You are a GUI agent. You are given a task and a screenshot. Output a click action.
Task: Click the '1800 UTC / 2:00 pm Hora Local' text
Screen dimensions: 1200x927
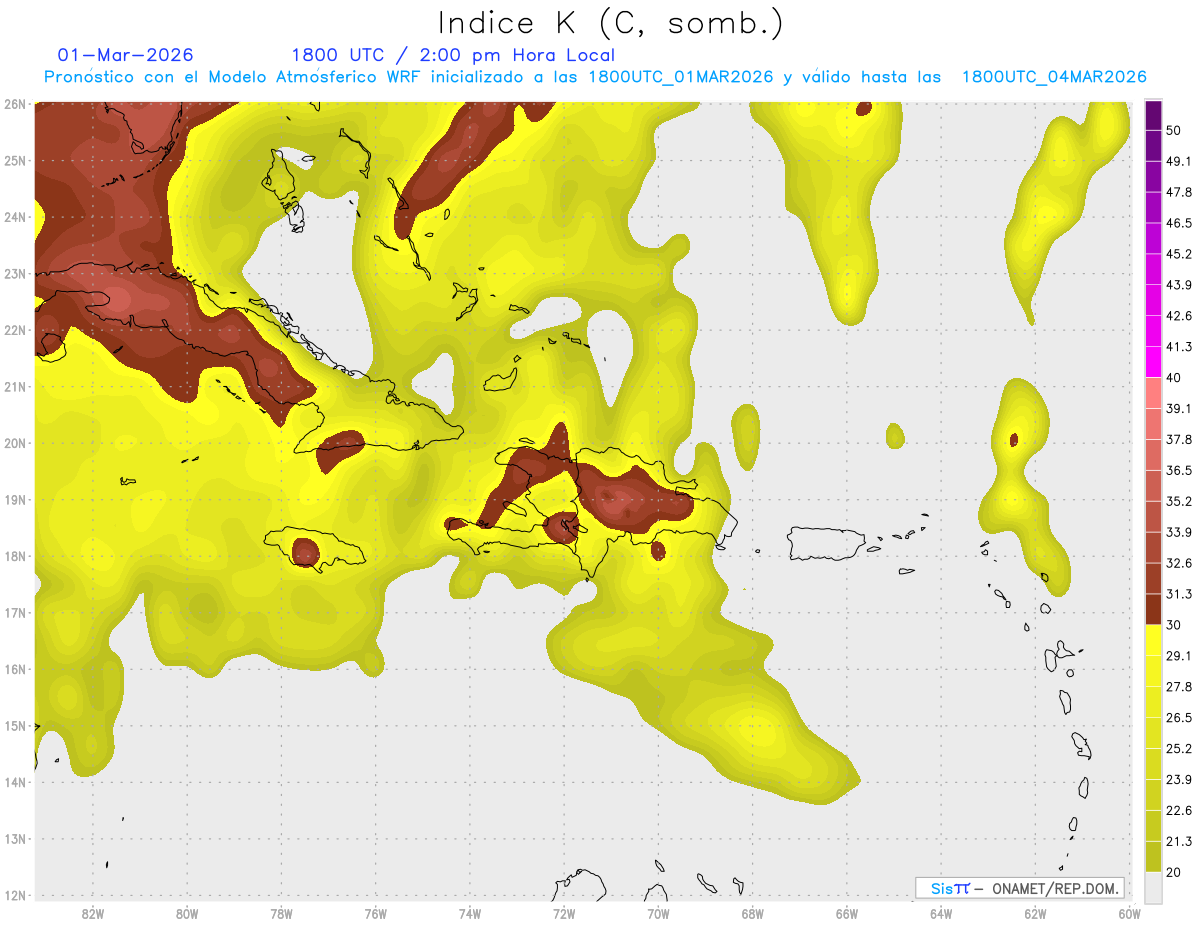point(453,55)
